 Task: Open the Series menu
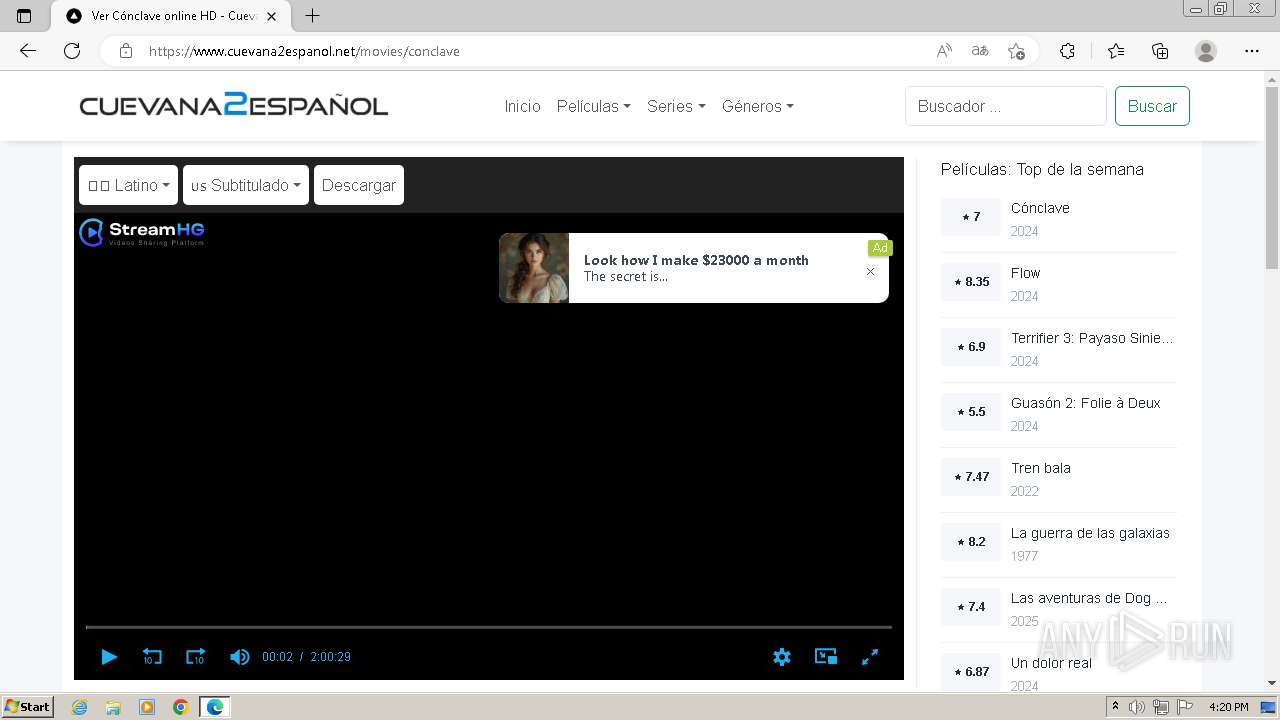pyautogui.click(x=676, y=106)
